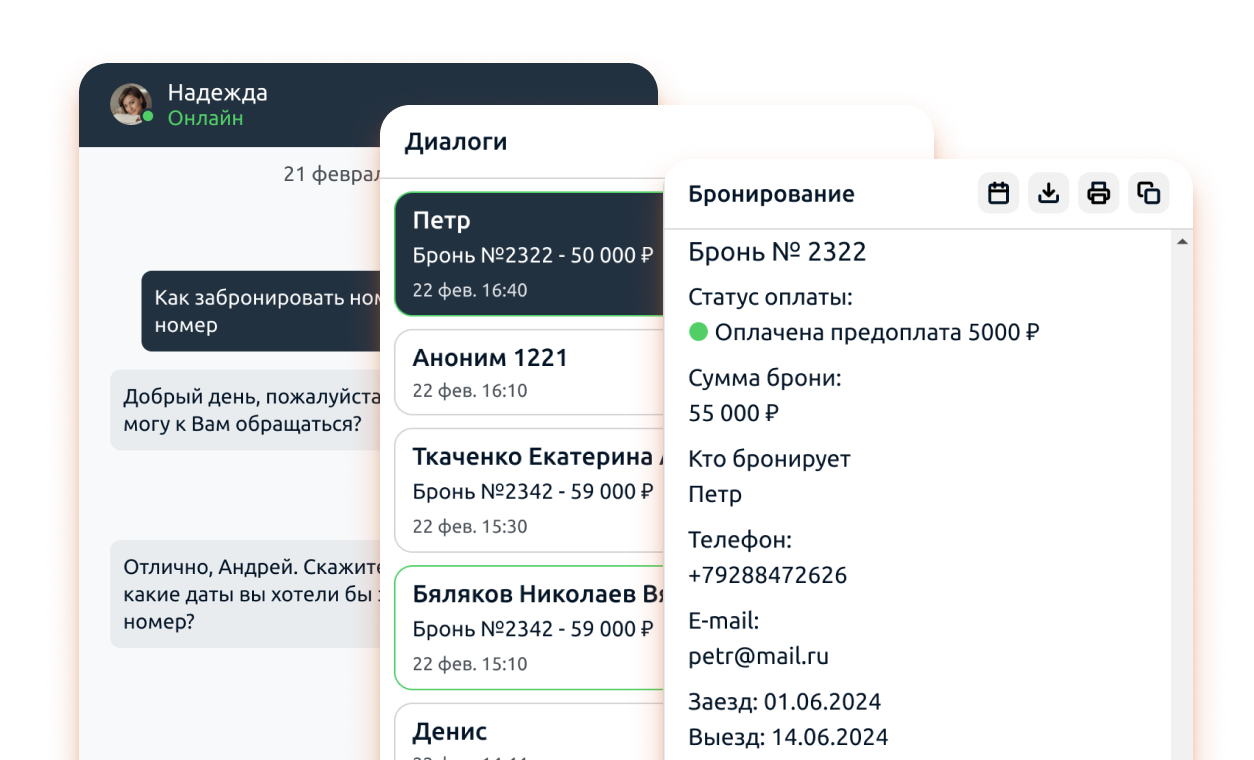The image size is (1254, 760).
Task: Click the Надежда name in chat header
Action: point(217,93)
